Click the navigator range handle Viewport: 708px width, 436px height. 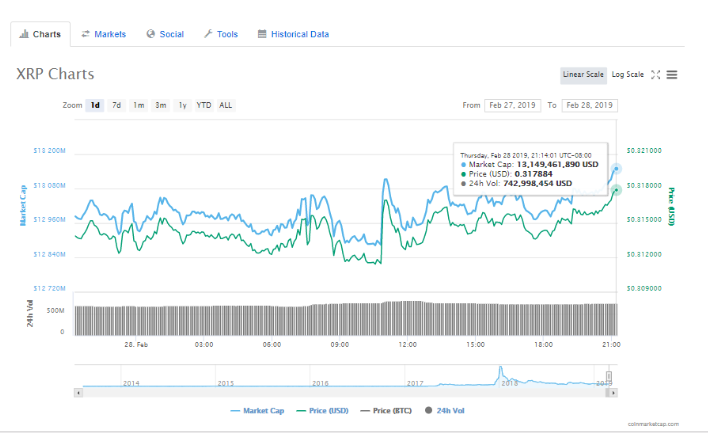click(x=609, y=376)
